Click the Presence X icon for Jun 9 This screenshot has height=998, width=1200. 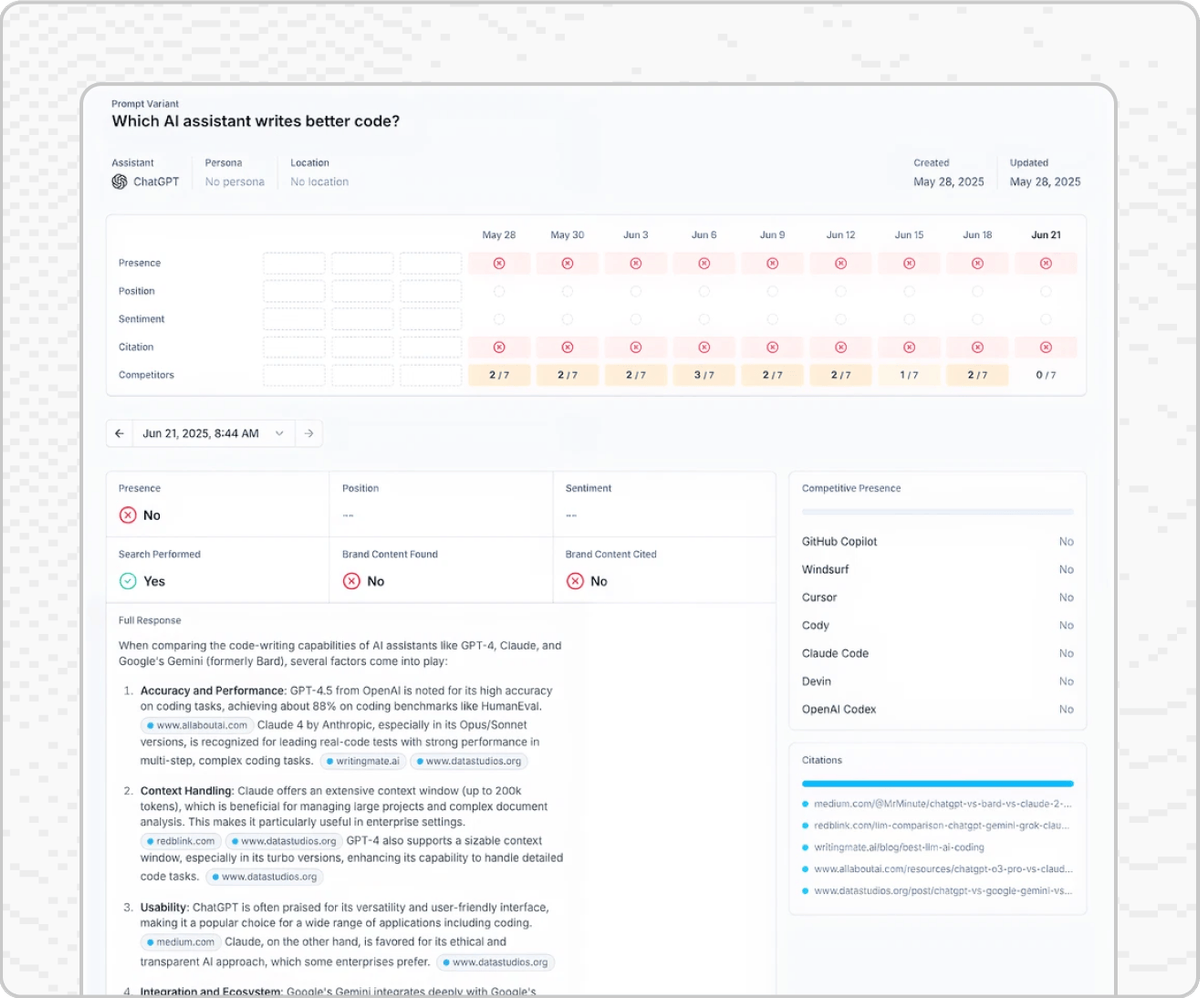tap(772, 263)
